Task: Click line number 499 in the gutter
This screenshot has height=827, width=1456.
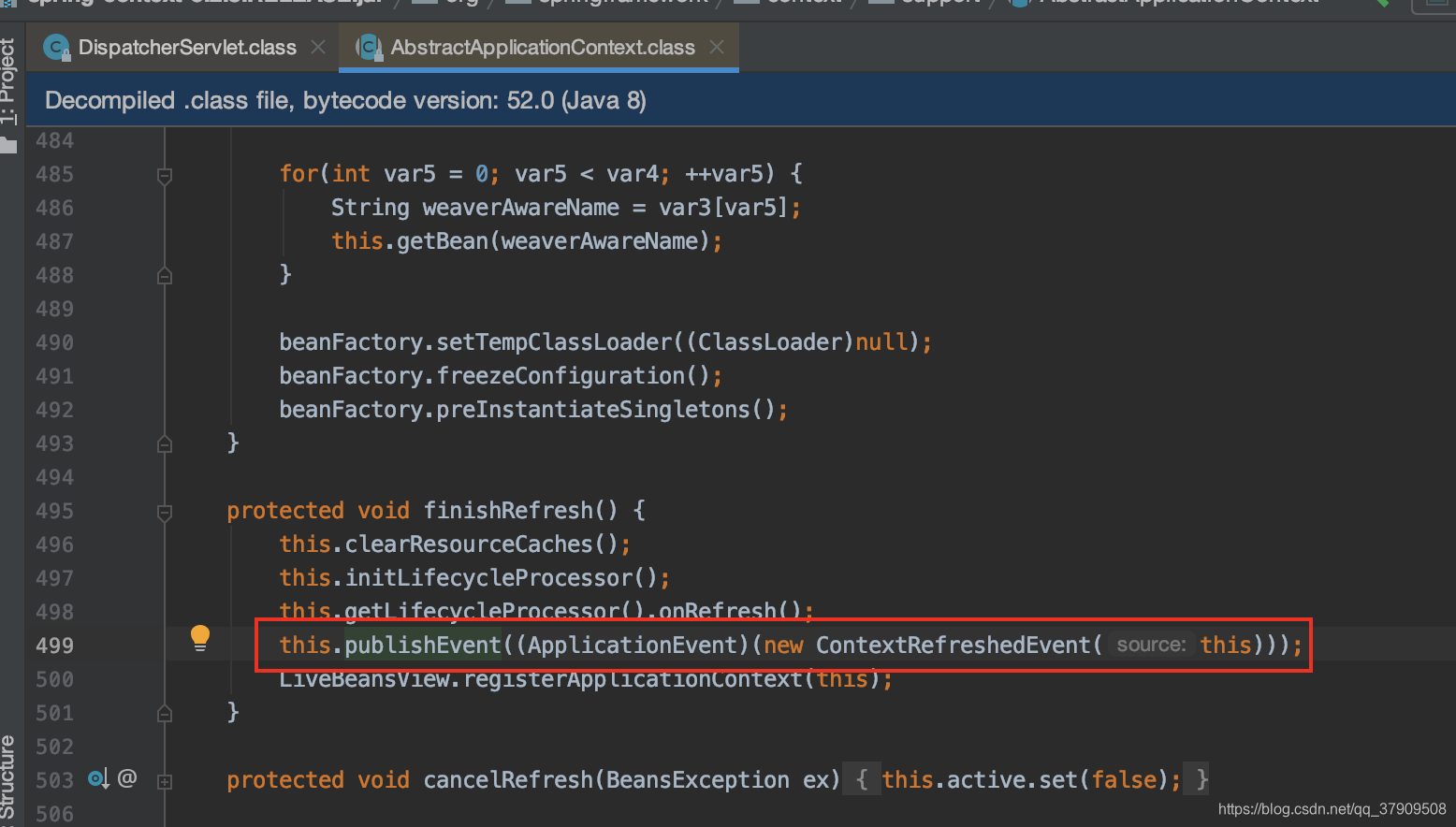Action: [54, 646]
